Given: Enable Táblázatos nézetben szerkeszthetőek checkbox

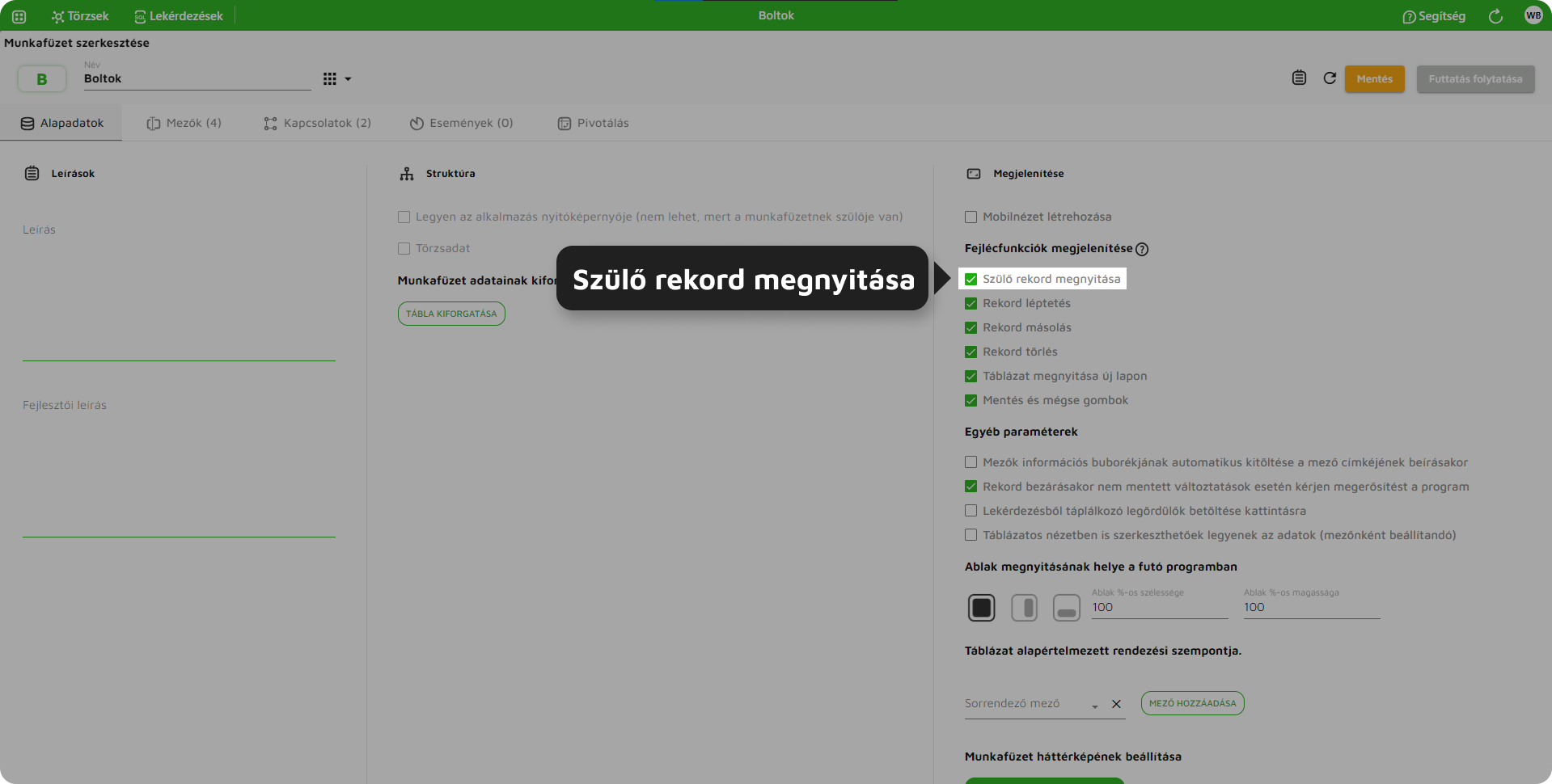Looking at the screenshot, I should coord(971,535).
